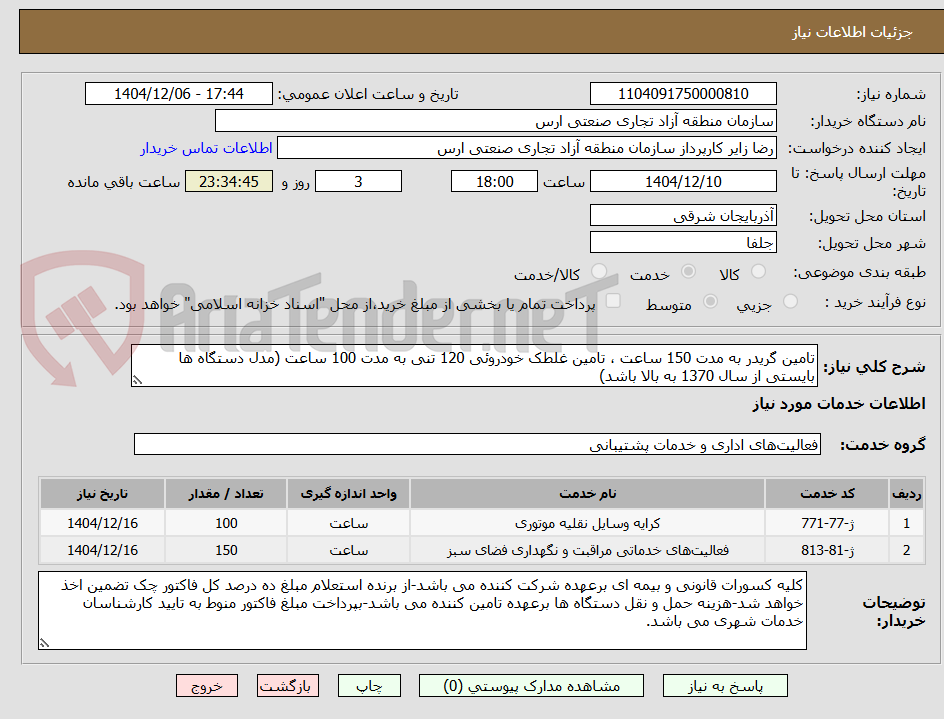Click the کد خدمت column header

[827, 494]
